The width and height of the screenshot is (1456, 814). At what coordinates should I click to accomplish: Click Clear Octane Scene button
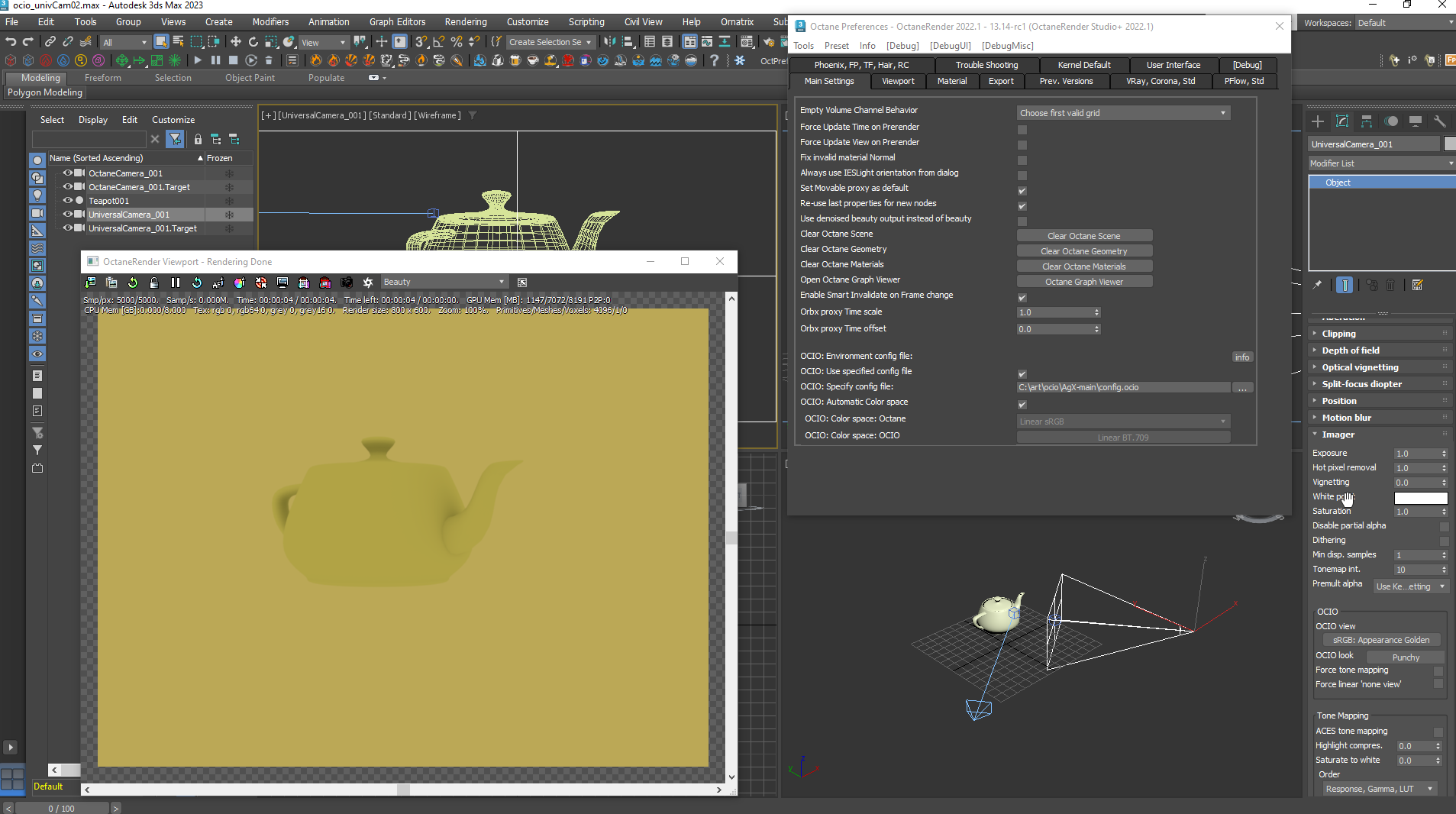(x=1084, y=236)
